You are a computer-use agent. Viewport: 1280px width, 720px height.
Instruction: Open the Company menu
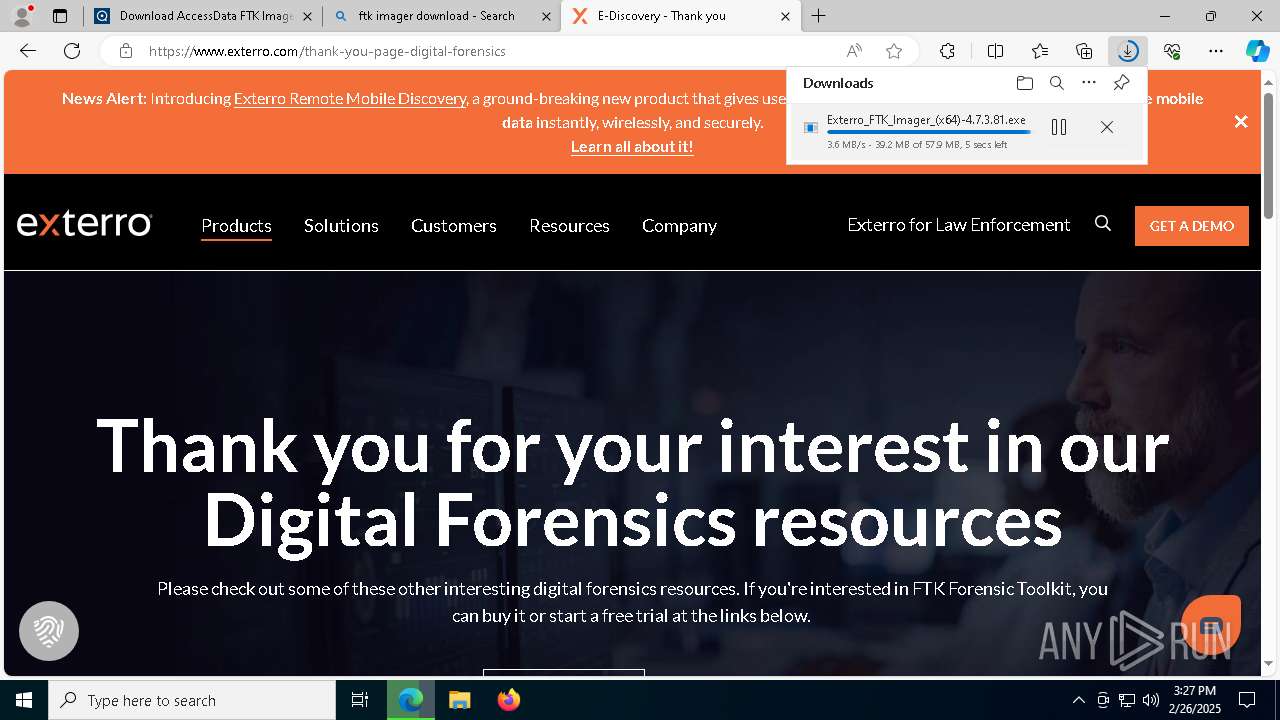click(679, 226)
